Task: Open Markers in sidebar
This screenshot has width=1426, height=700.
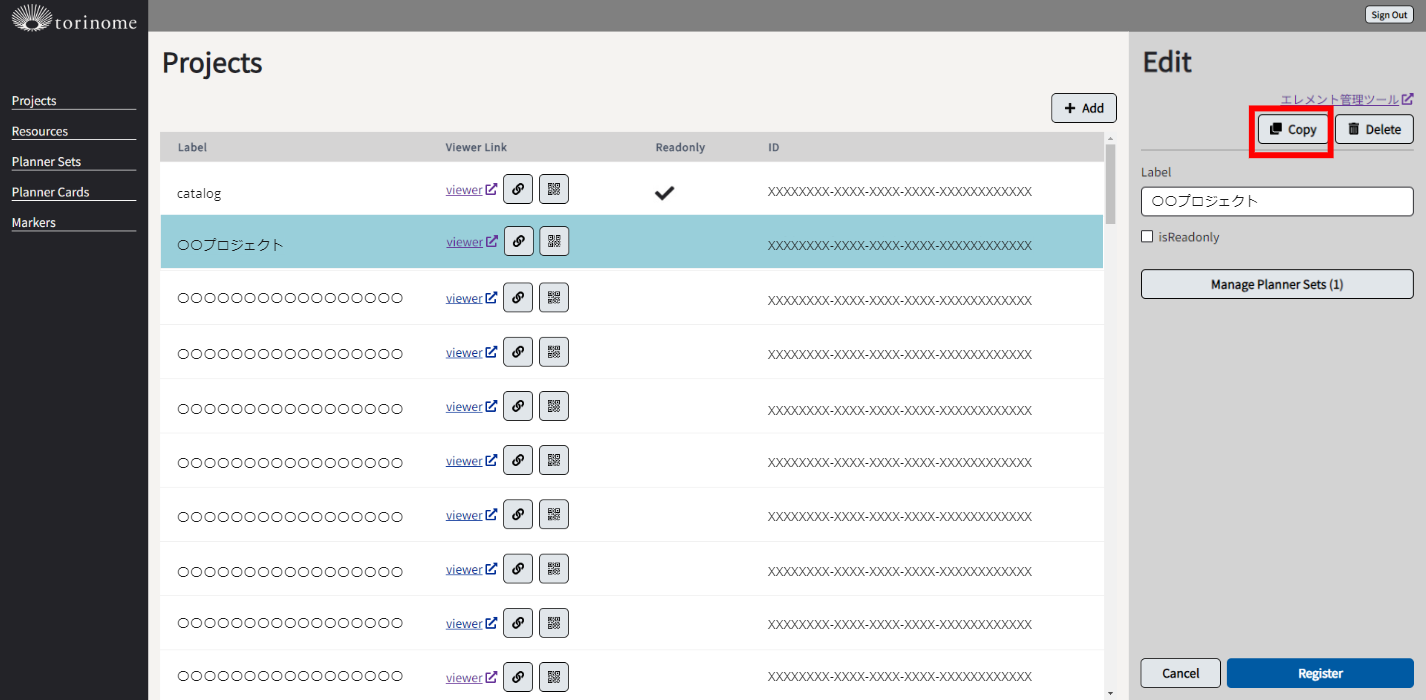Action: coord(33,222)
